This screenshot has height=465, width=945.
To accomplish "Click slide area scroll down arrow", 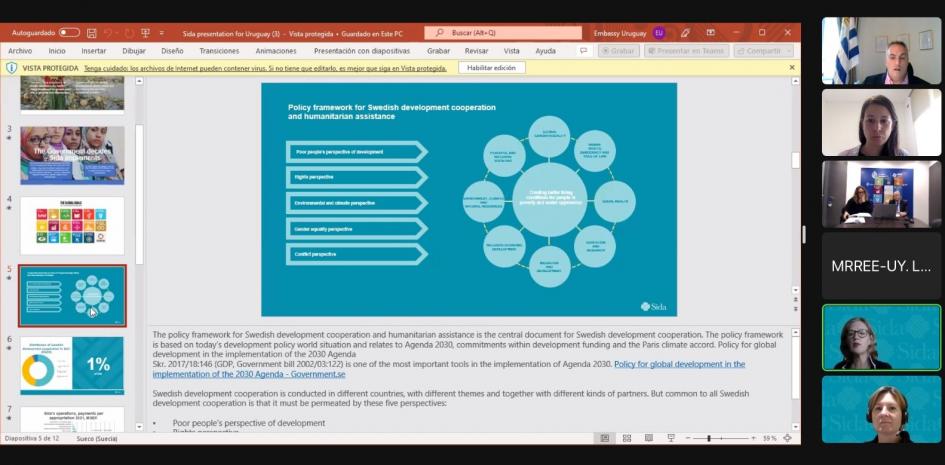I will point(796,290).
